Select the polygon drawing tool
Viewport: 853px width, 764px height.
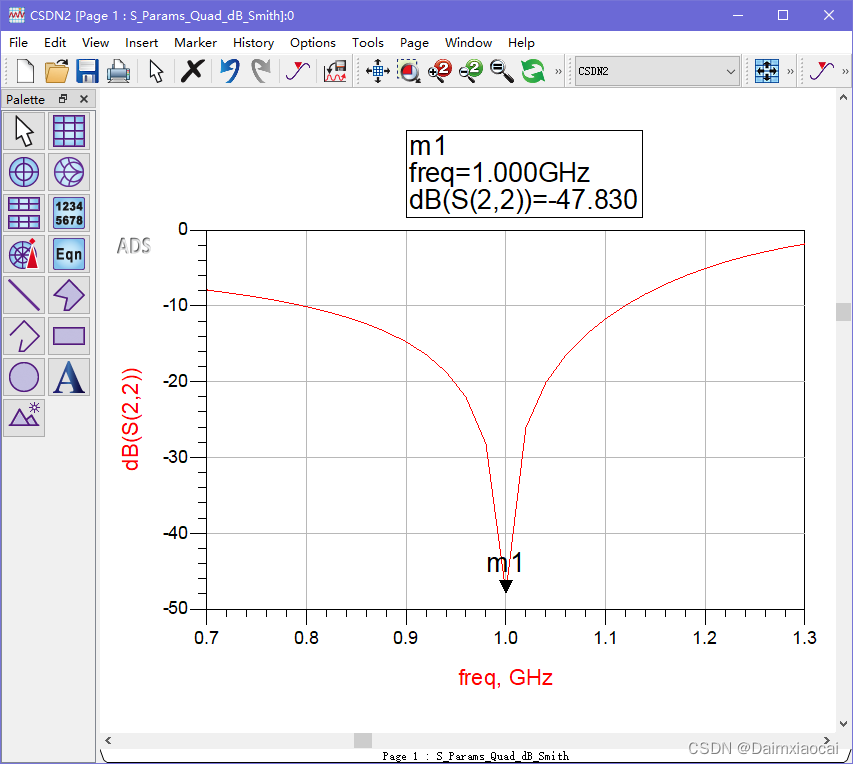[69, 295]
